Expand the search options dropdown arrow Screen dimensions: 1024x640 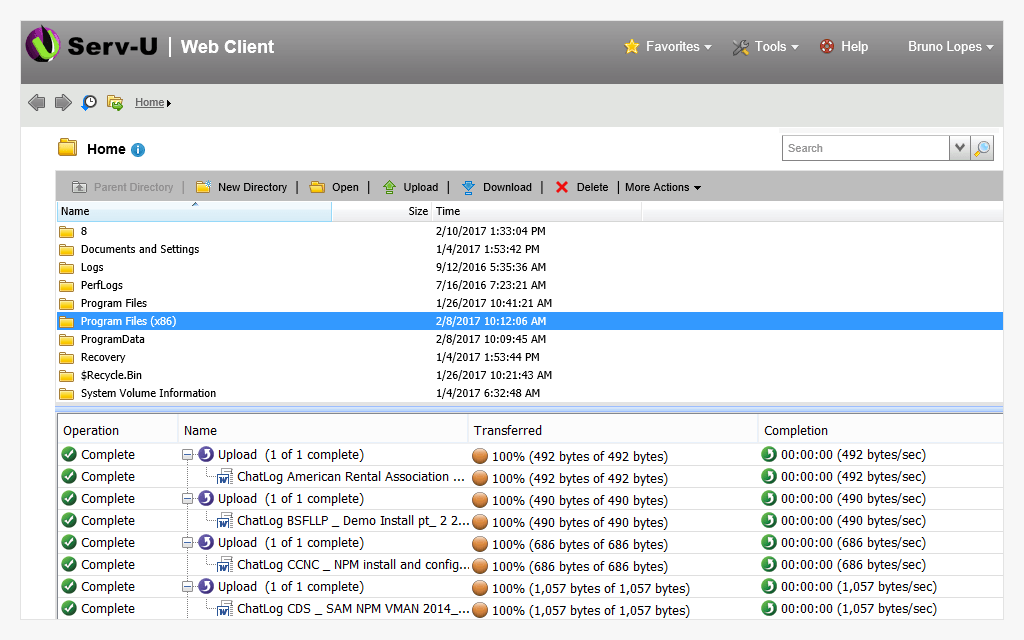960,147
